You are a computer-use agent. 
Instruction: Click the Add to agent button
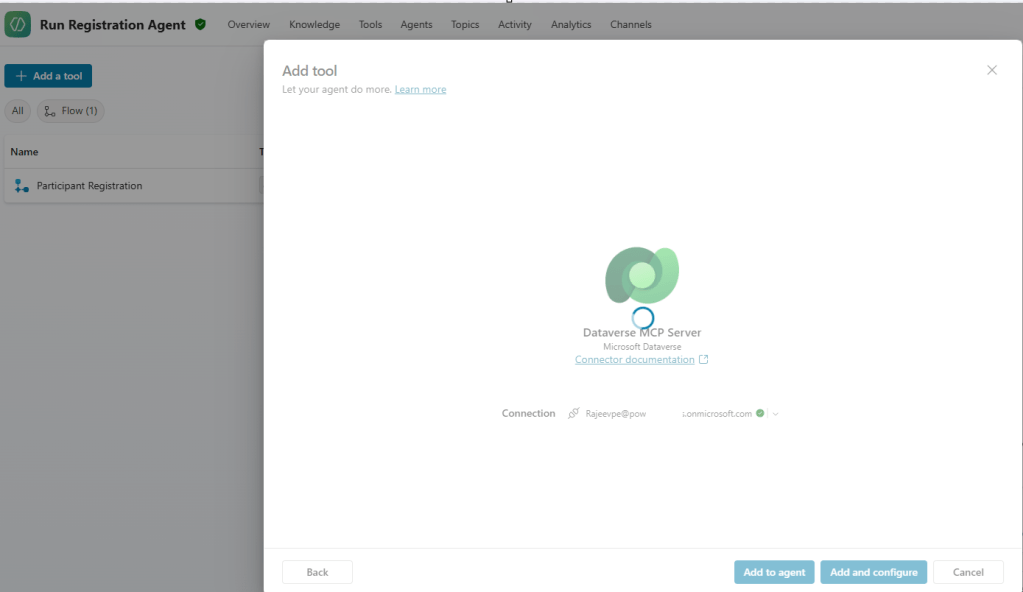[x=774, y=572]
